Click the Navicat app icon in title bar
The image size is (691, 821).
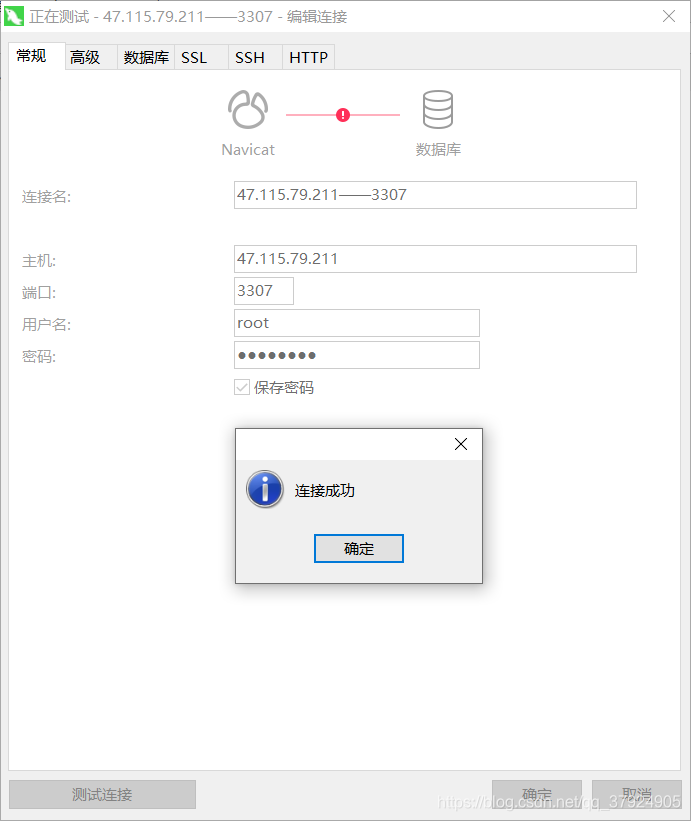[x=14, y=16]
